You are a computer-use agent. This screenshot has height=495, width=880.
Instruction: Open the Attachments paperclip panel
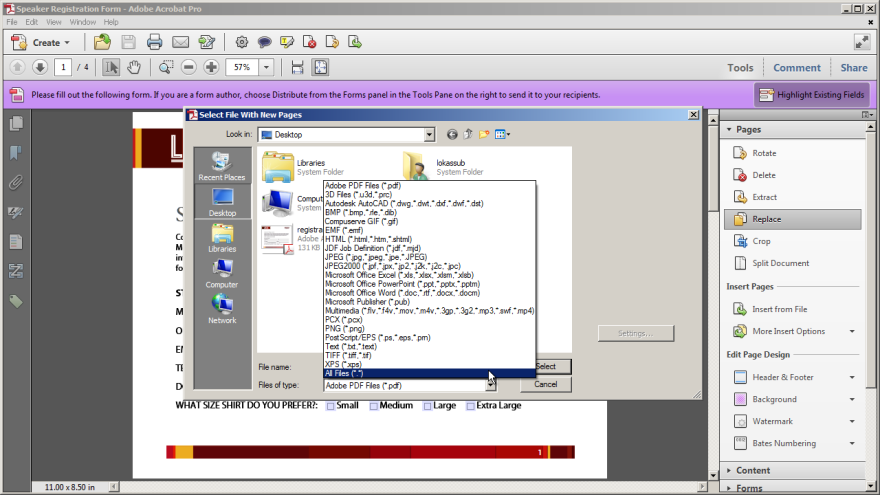coord(16,182)
